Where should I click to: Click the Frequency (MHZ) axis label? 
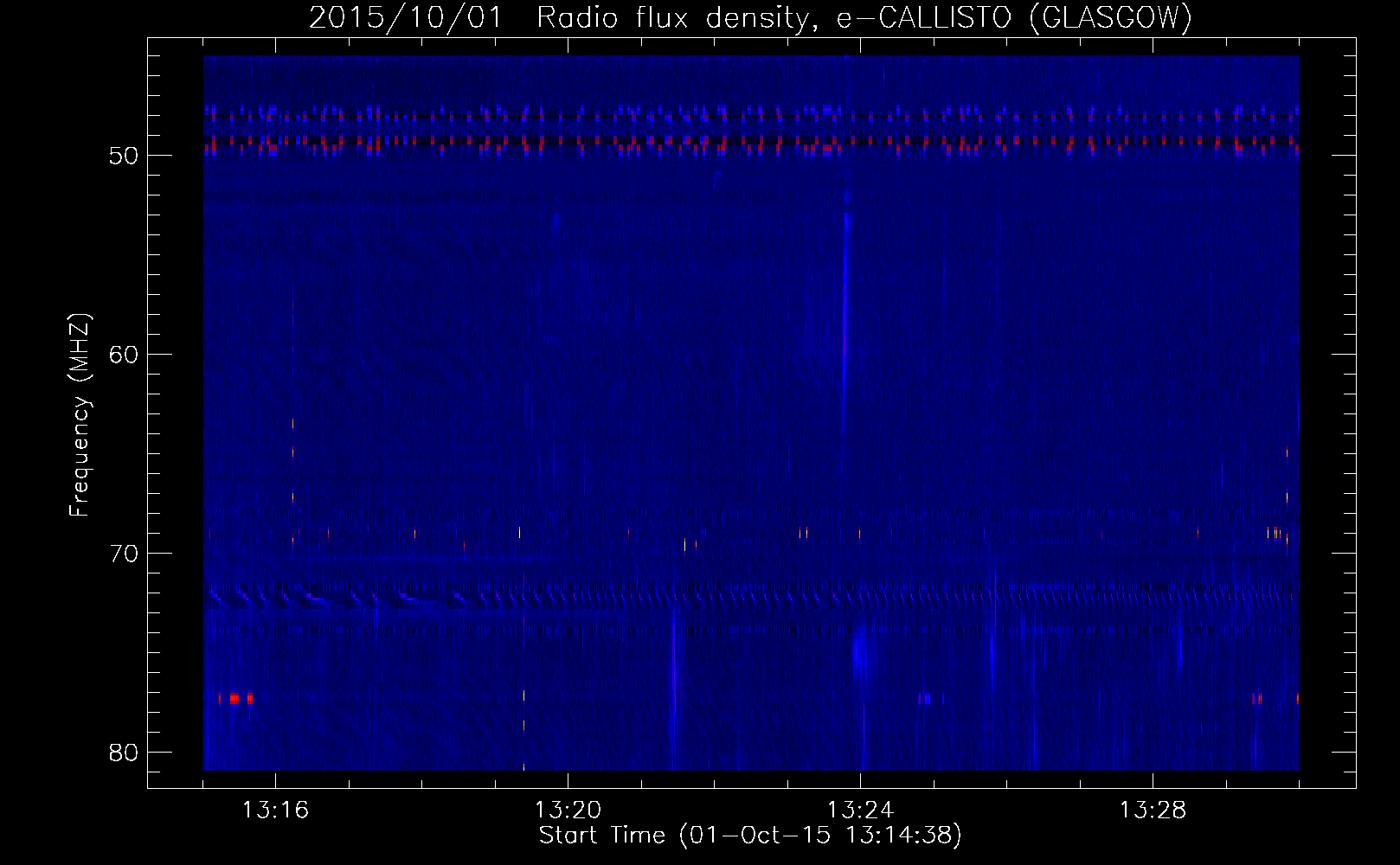coord(80,415)
